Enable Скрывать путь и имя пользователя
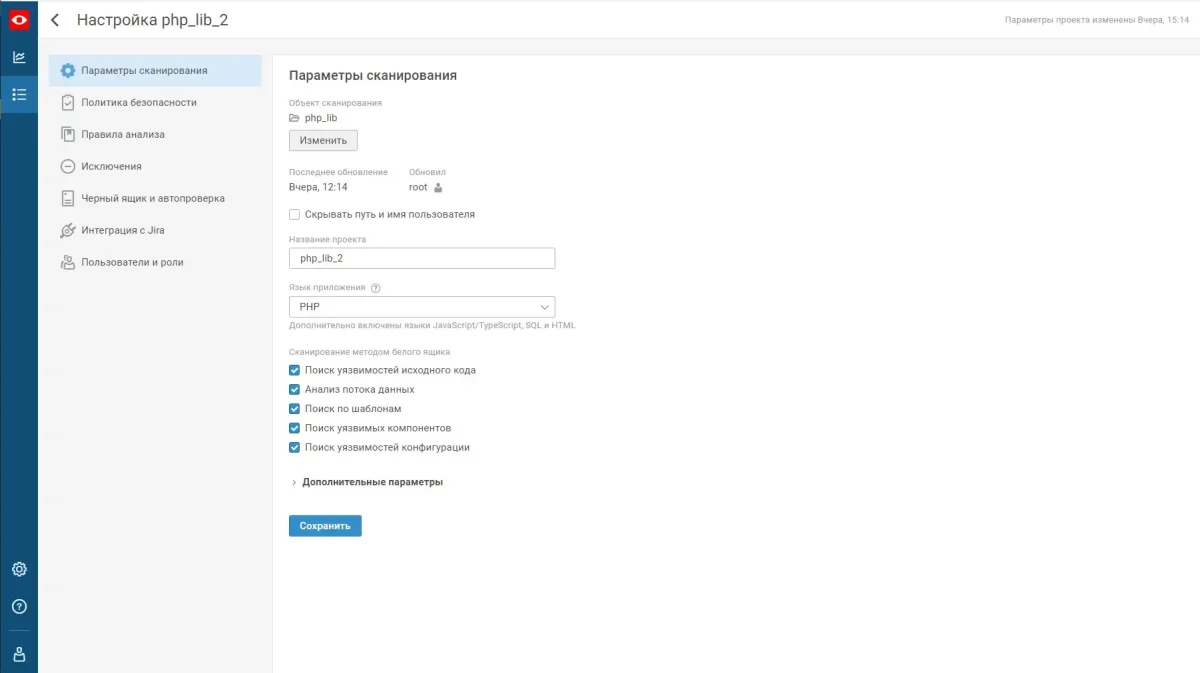The height and width of the screenshot is (673, 1200). click(294, 213)
